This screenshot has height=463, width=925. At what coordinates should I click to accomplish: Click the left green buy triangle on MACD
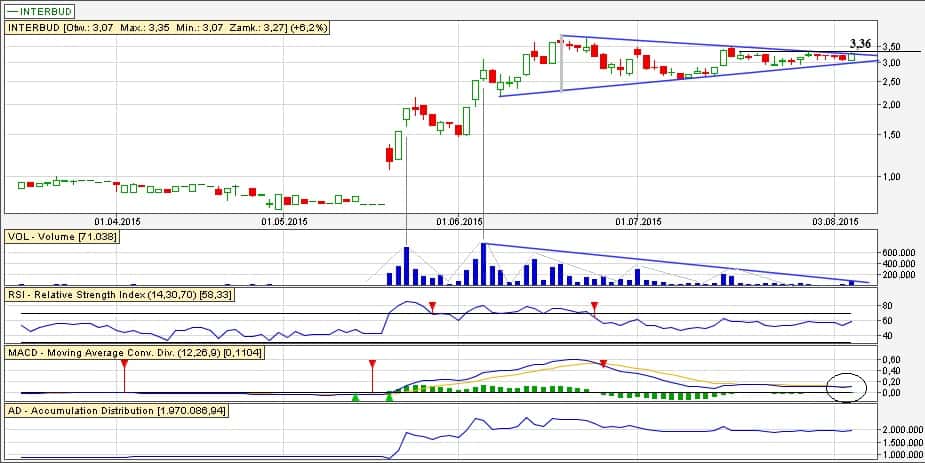point(355,398)
